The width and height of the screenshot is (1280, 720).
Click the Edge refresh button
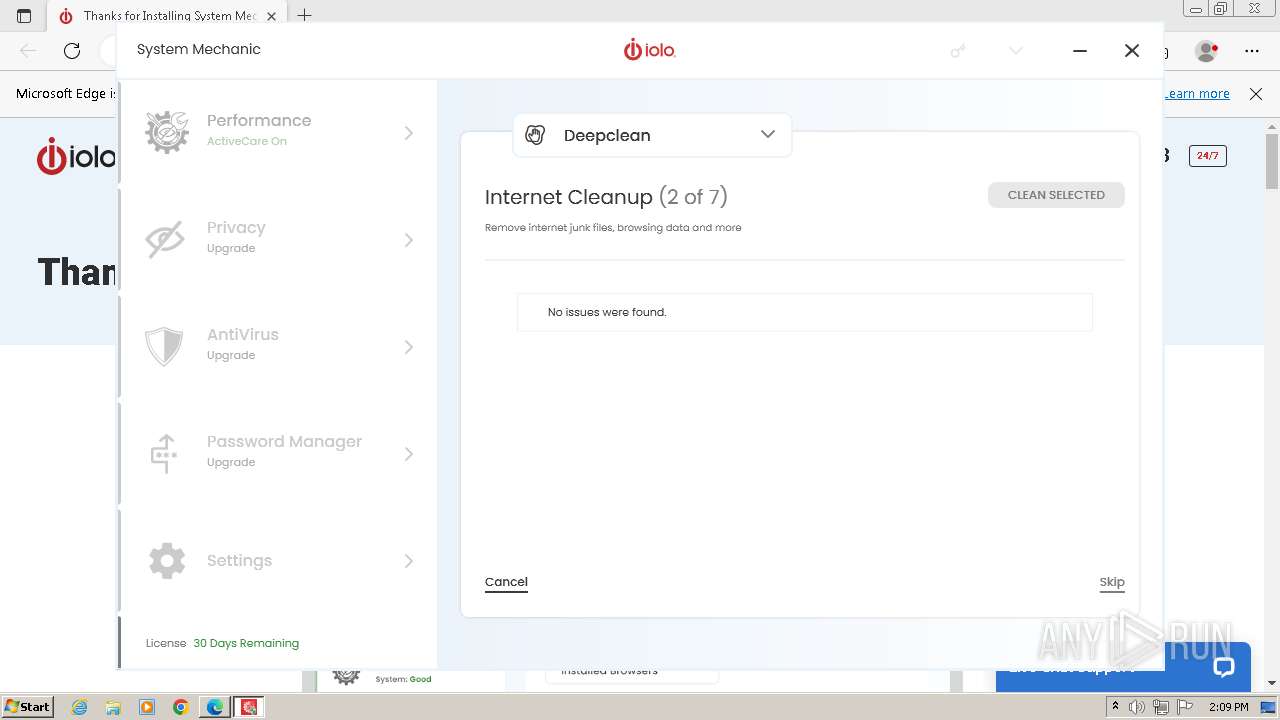point(72,50)
